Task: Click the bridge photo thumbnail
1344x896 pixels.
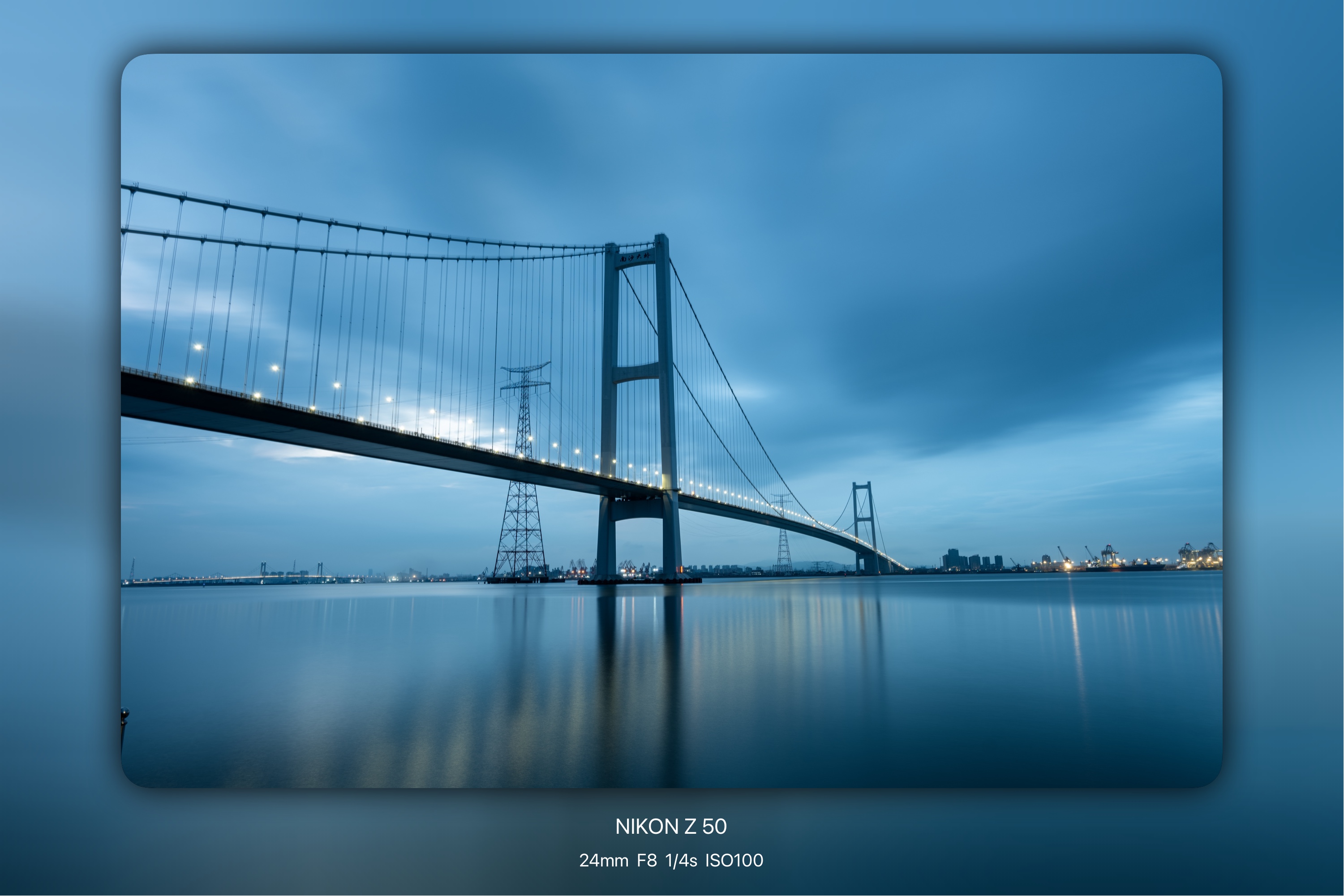Action: (671, 420)
